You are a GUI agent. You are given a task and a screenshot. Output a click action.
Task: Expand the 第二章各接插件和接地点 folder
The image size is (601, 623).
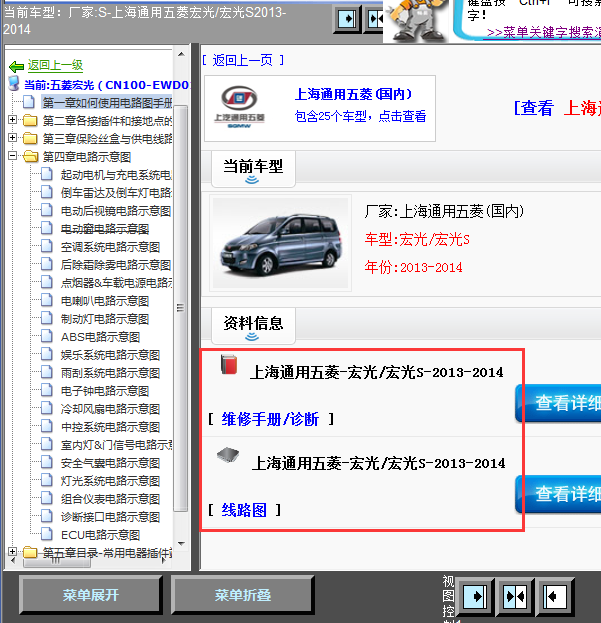12,120
